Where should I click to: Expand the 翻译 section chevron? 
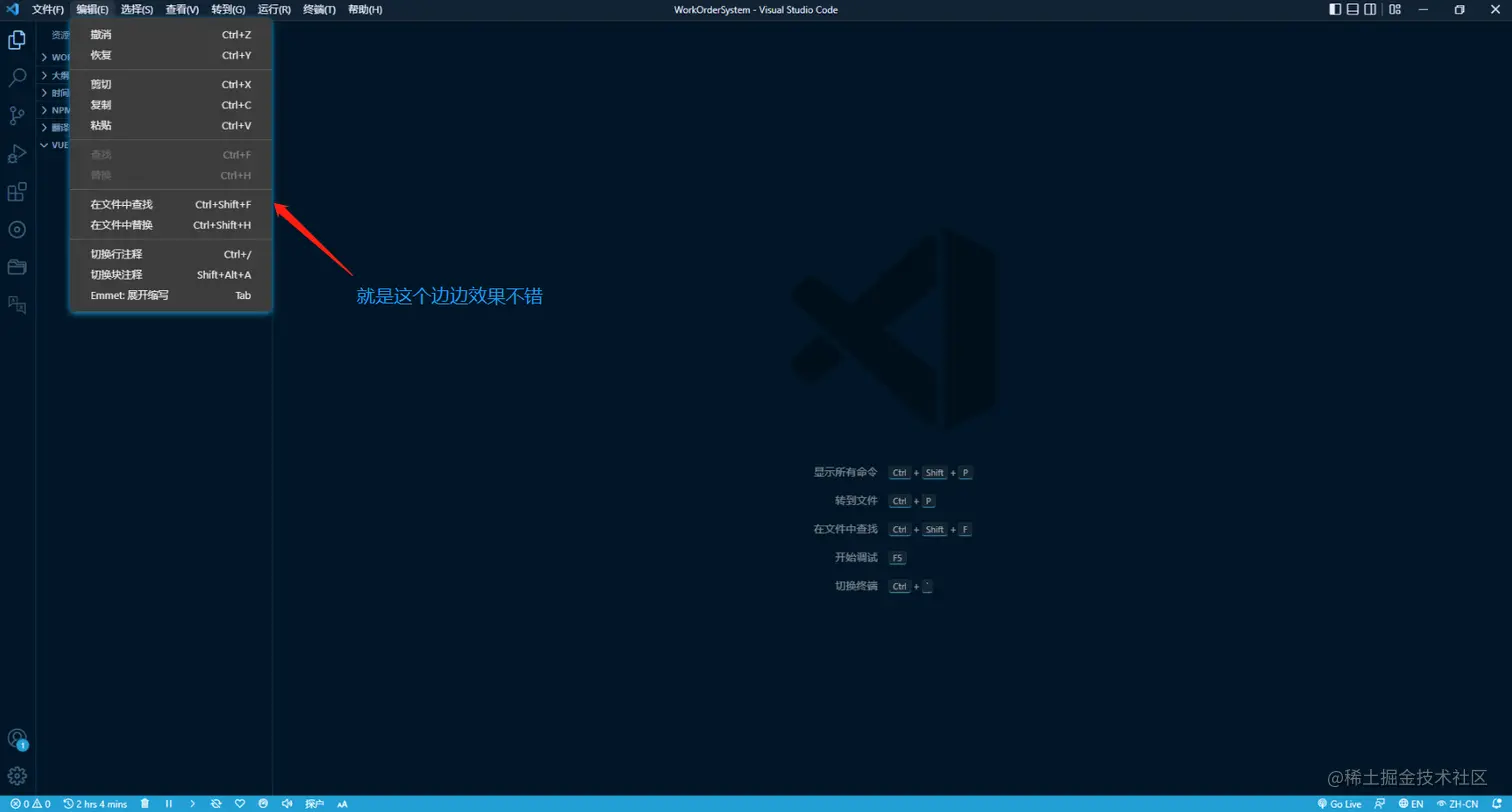[44, 128]
